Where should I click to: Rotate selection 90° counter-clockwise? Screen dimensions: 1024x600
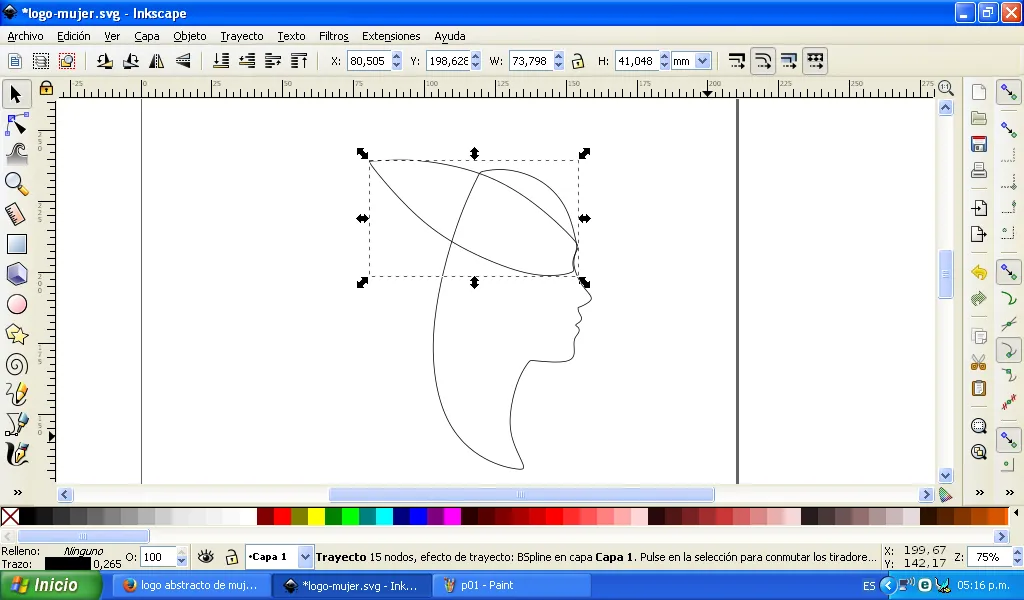(x=104, y=61)
